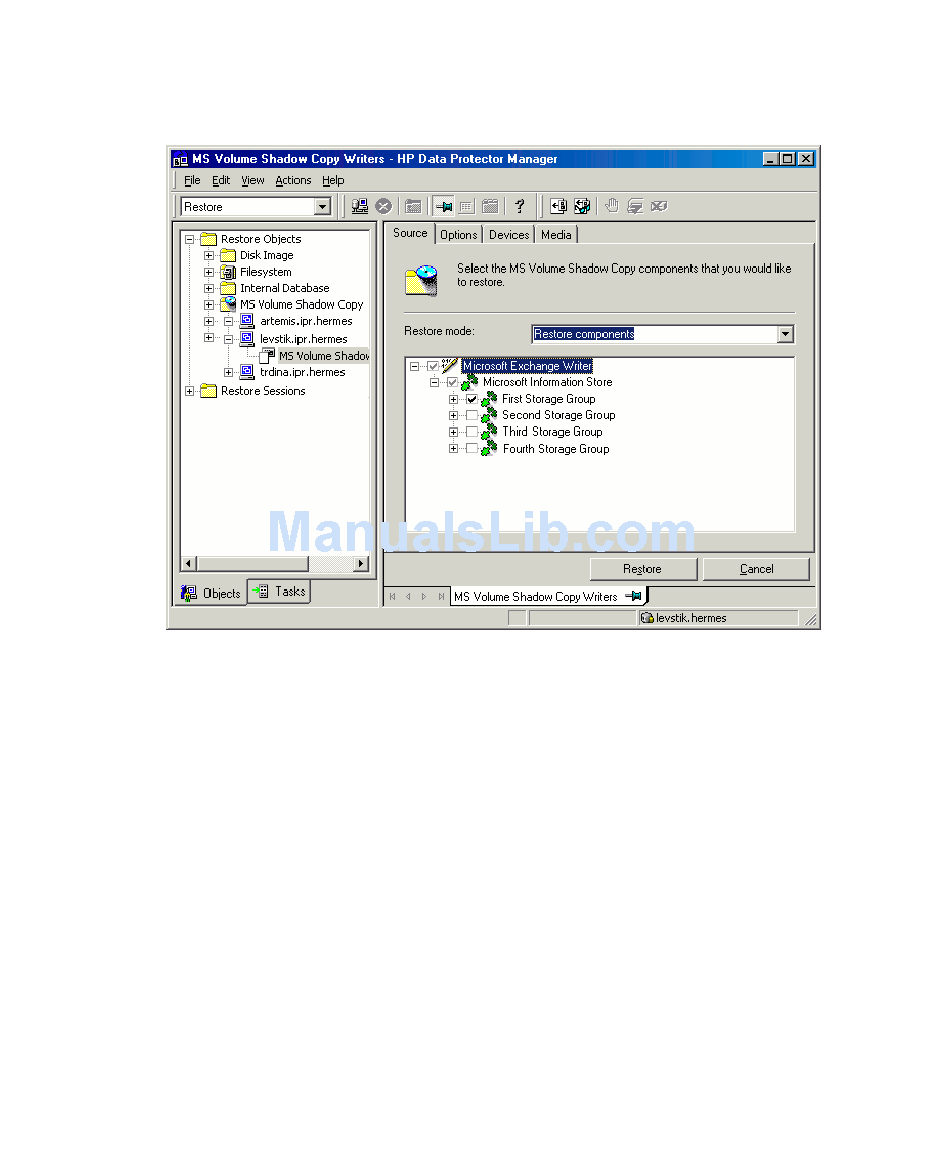Expand the Second Storage Group node
The width and height of the screenshot is (950, 1172).
tap(454, 415)
